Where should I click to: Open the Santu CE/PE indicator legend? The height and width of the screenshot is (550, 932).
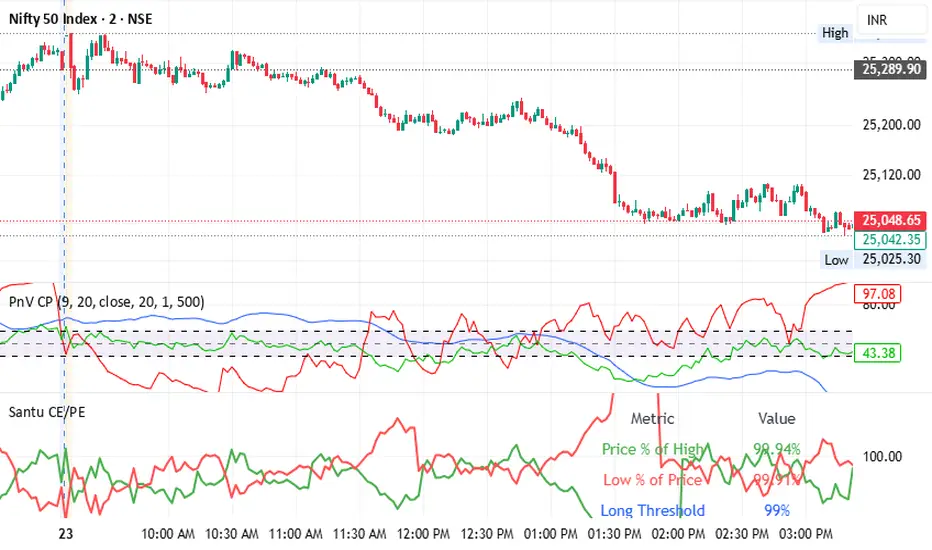point(46,412)
